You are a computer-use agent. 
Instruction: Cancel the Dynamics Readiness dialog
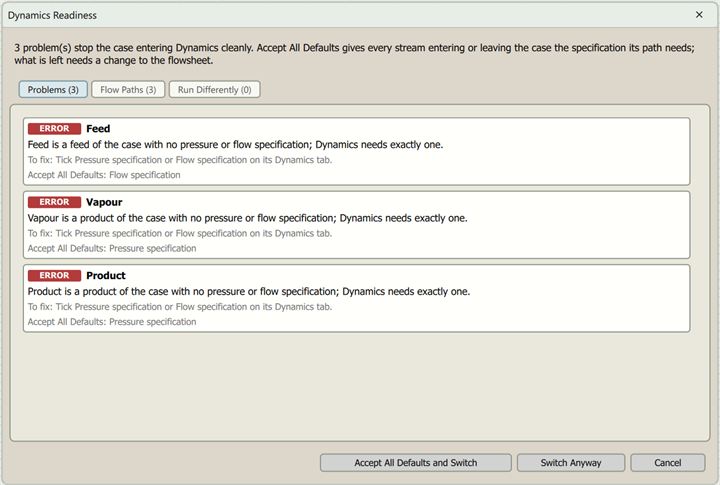(668, 462)
